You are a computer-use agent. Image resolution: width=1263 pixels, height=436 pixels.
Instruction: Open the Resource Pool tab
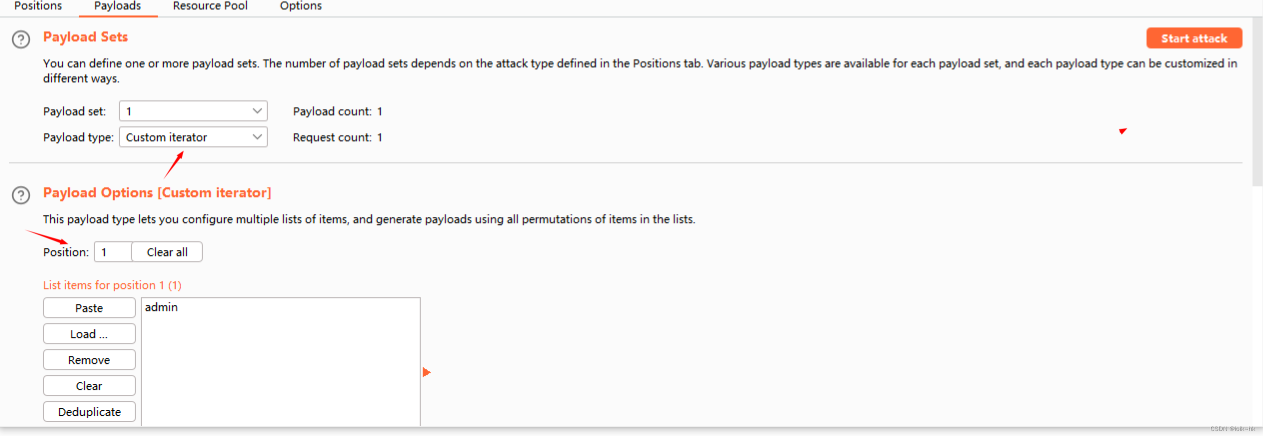pos(210,6)
